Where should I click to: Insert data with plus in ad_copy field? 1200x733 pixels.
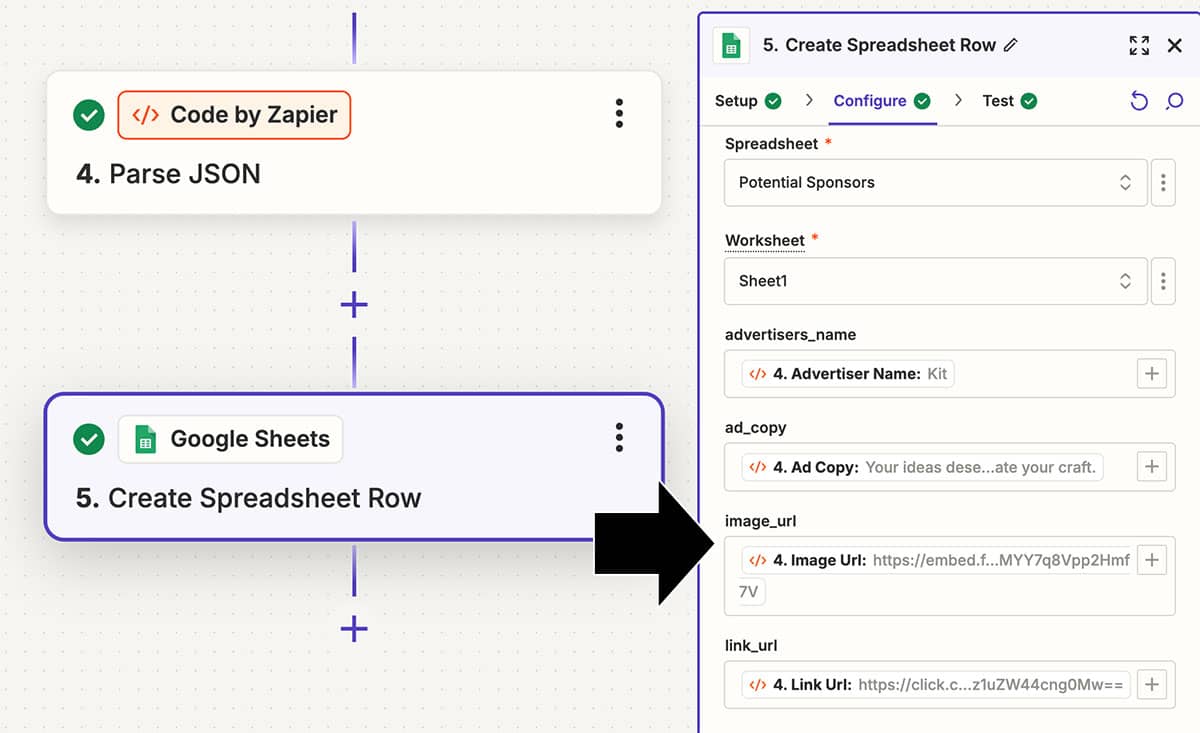(1152, 467)
